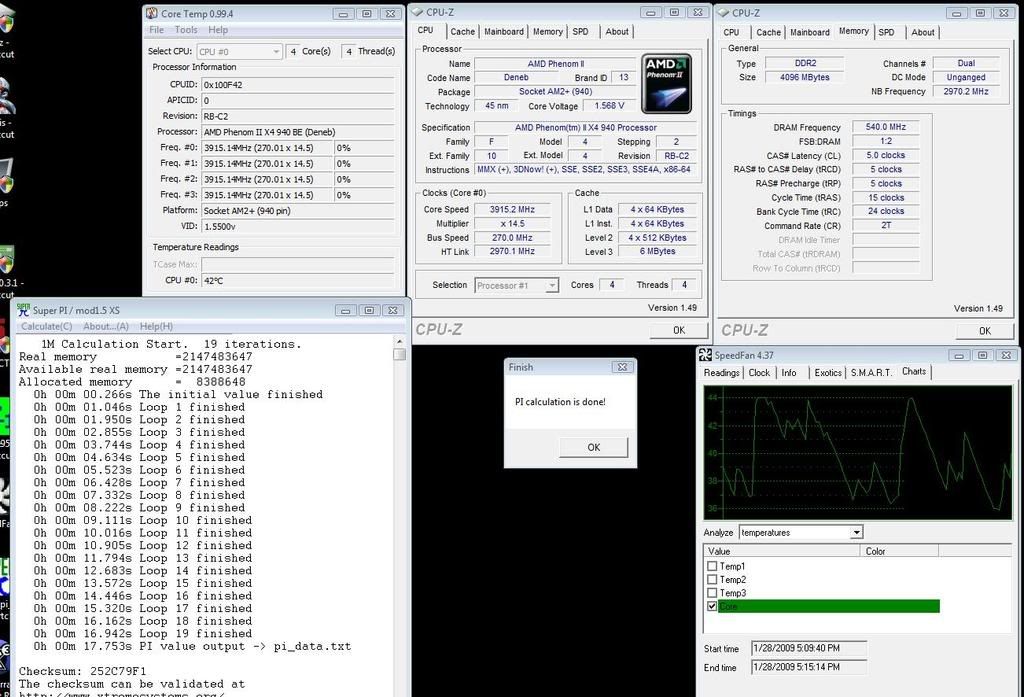This screenshot has height=697, width=1024.
Task: Open the Tools menu in Core Temp
Action: click(186, 30)
